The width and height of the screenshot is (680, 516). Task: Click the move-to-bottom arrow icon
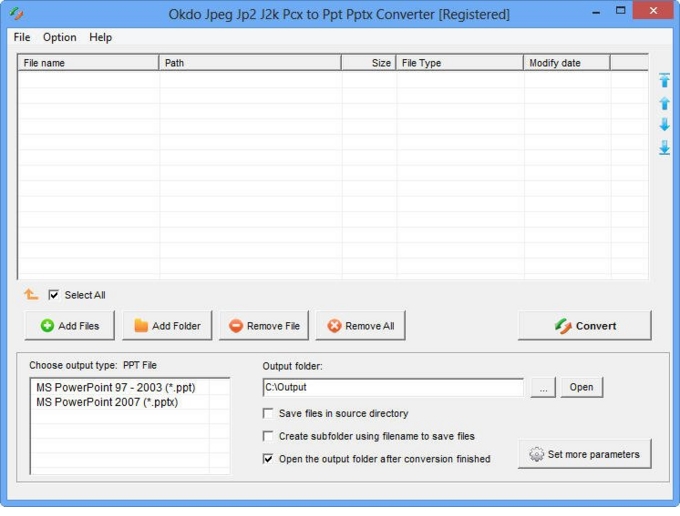664,147
